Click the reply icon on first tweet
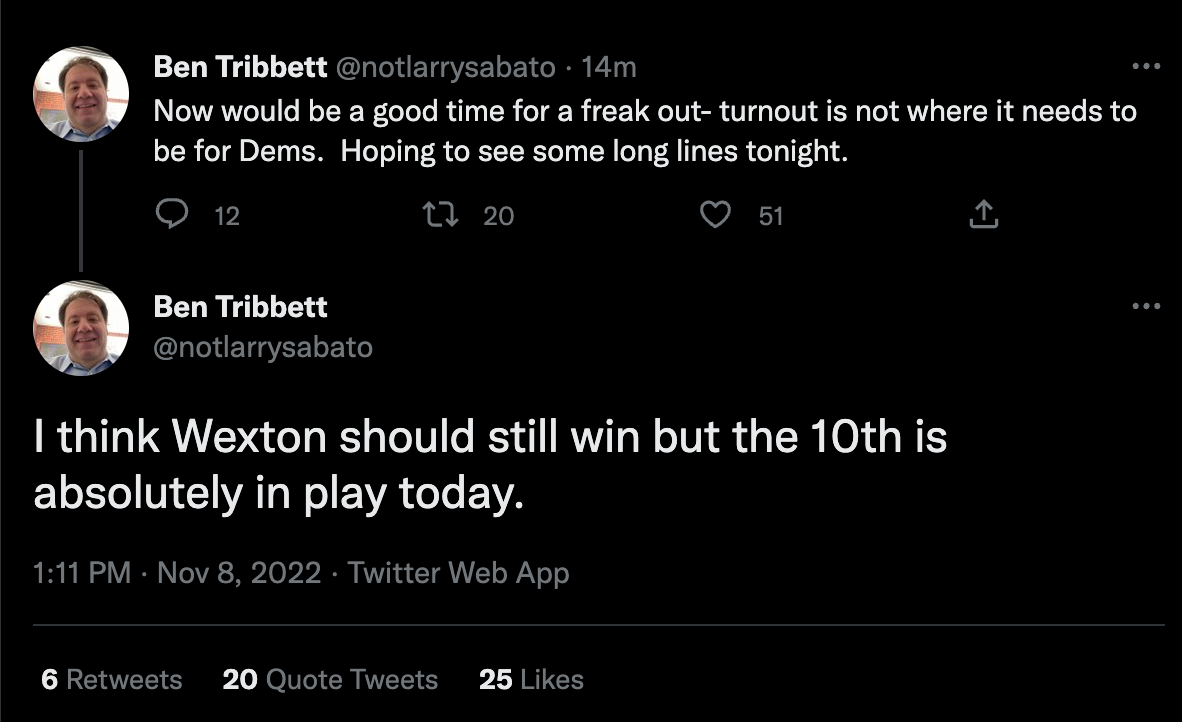The image size is (1182, 722). pos(172,214)
